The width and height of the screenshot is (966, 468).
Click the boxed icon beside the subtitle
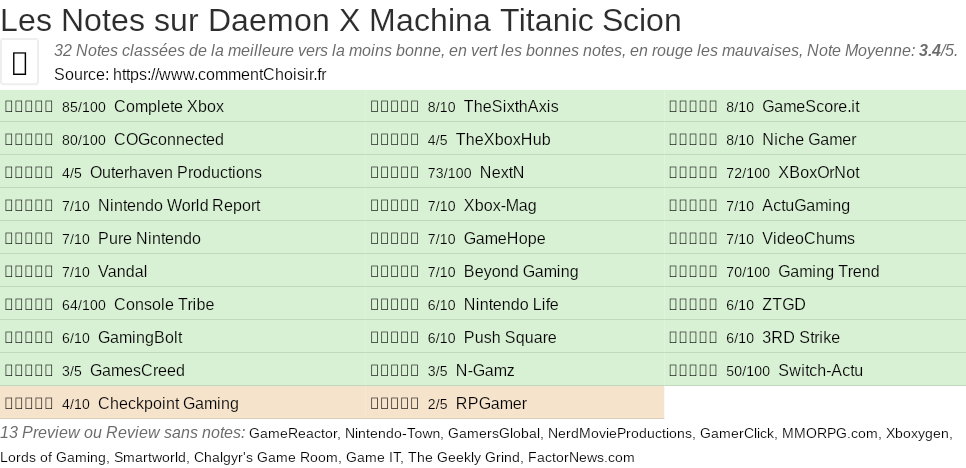click(20, 63)
